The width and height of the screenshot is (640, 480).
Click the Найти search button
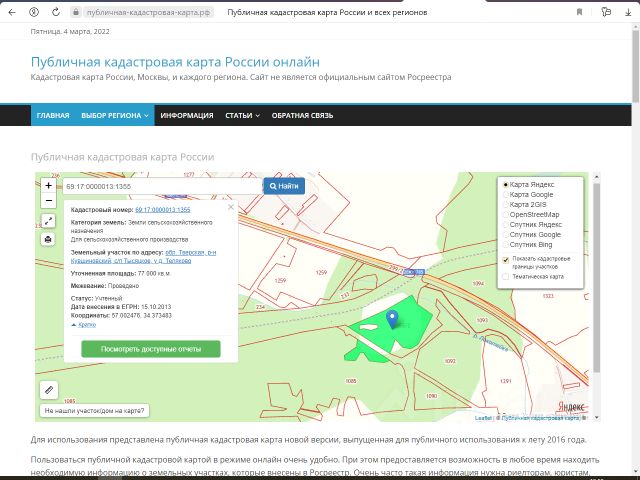284,186
